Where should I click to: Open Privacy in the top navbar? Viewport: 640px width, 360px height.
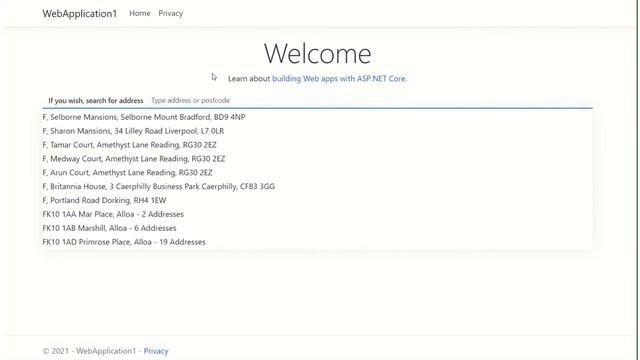pyautogui.click(x=171, y=13)
